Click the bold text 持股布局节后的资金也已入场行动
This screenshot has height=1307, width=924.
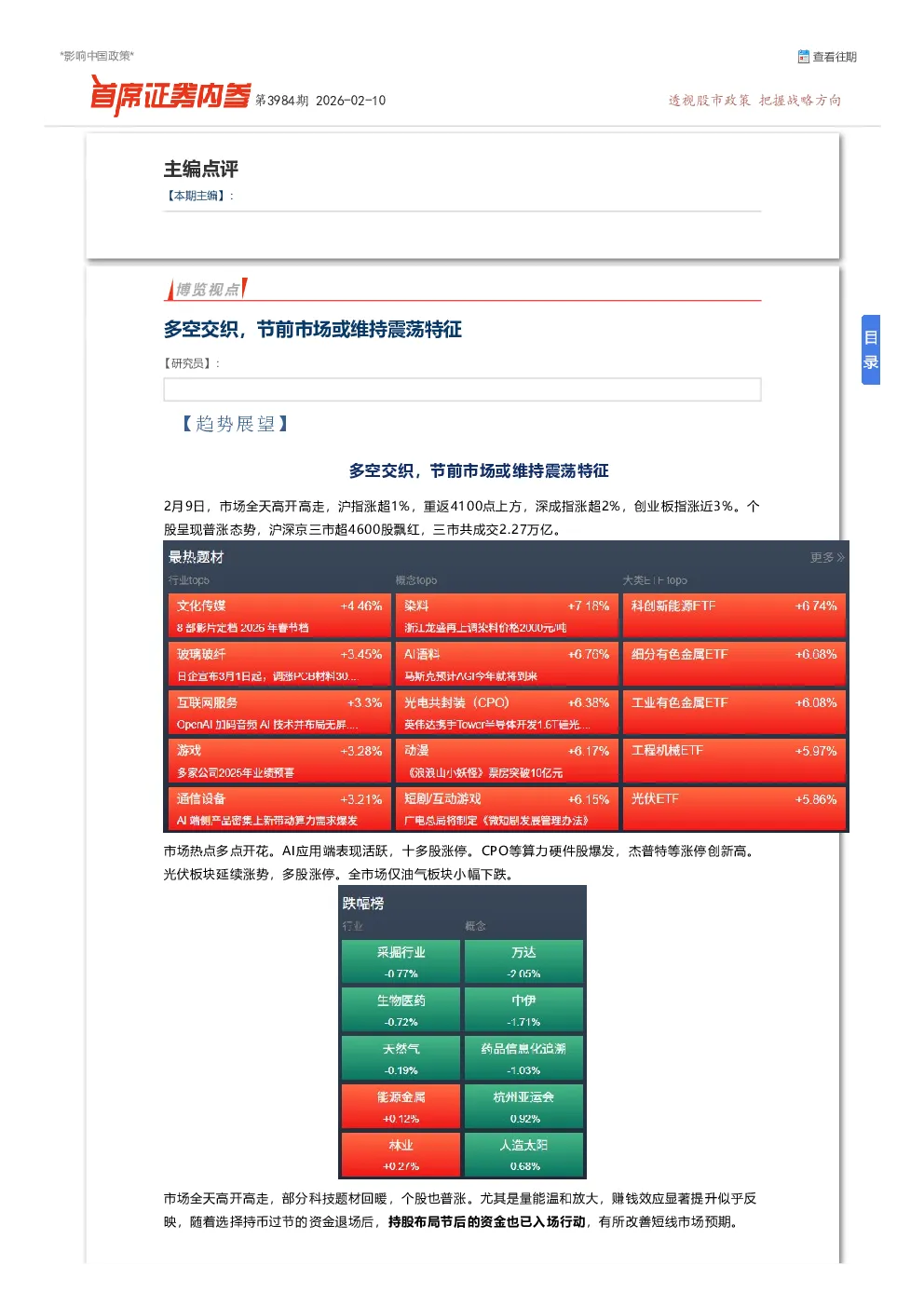pos(487,1222)
